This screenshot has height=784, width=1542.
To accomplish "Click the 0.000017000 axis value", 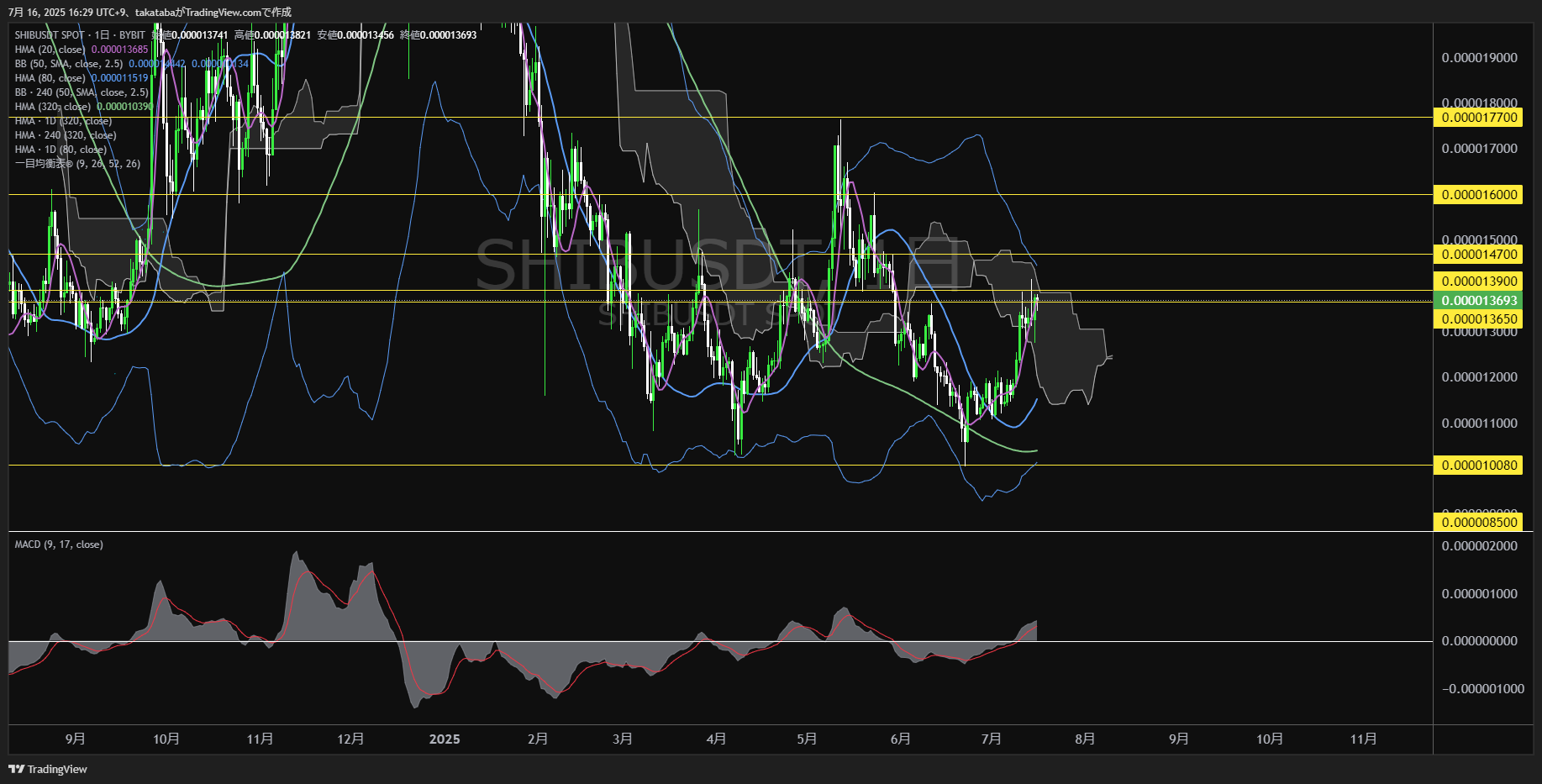I will 1480,149.
